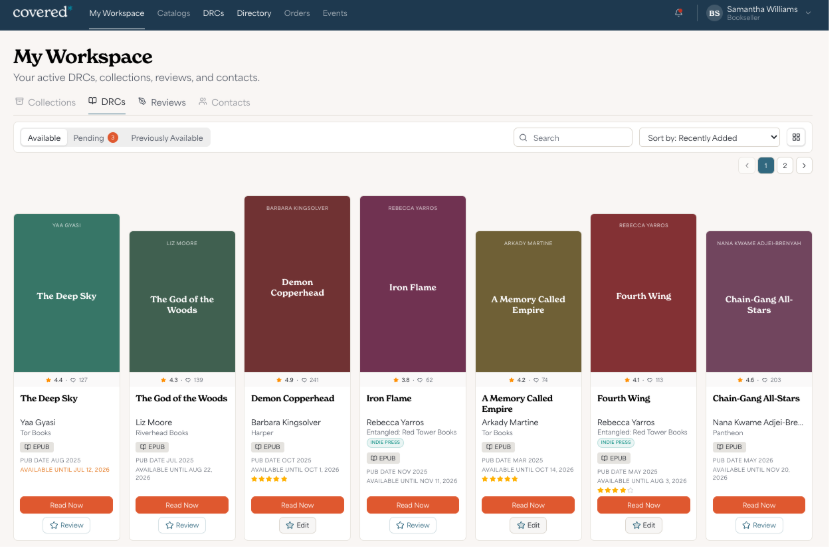
Task: Click the five-star rating on A Memory Called Empire
Action: (x=500, y=479)
